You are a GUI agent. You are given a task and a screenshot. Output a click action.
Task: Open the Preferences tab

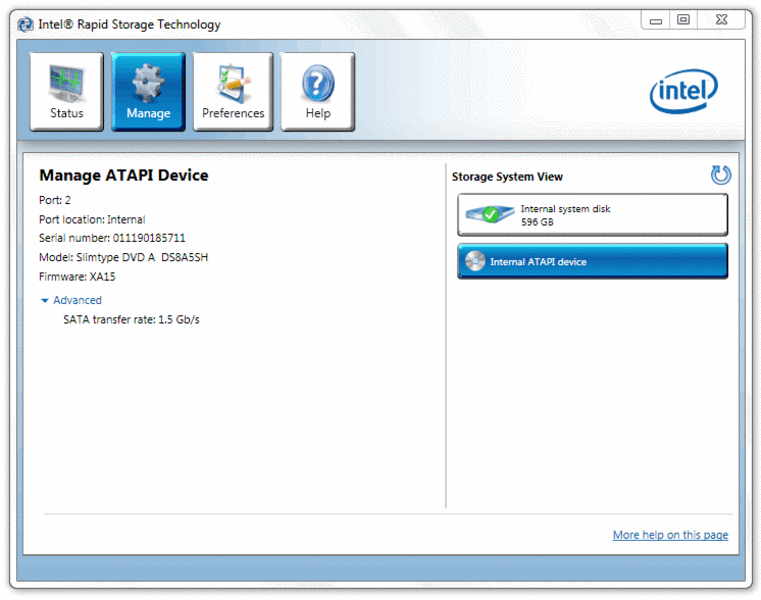click(x=233, y=92)
